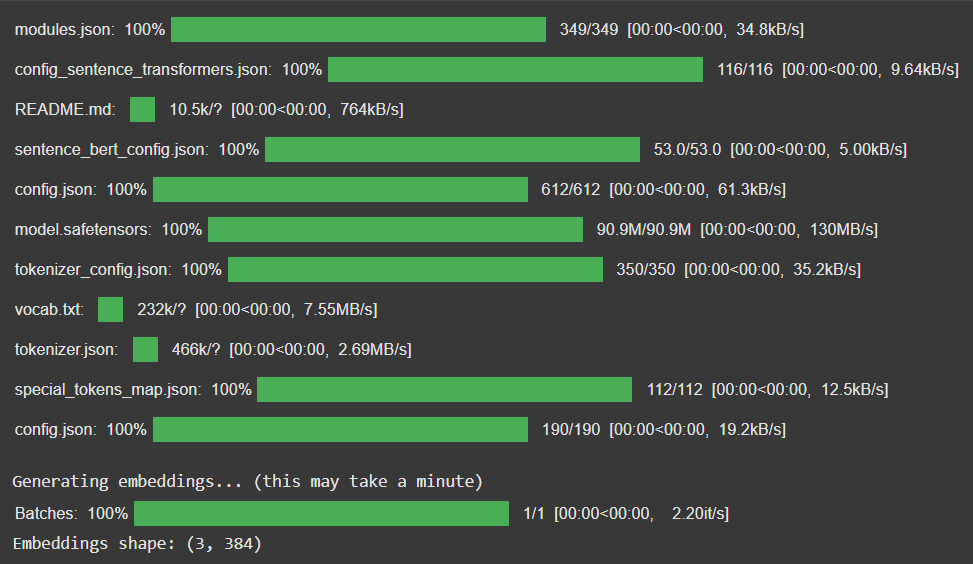973x564 pixels.
Task: Click the small README.md progress block
Action: click(x=143, y=109)
